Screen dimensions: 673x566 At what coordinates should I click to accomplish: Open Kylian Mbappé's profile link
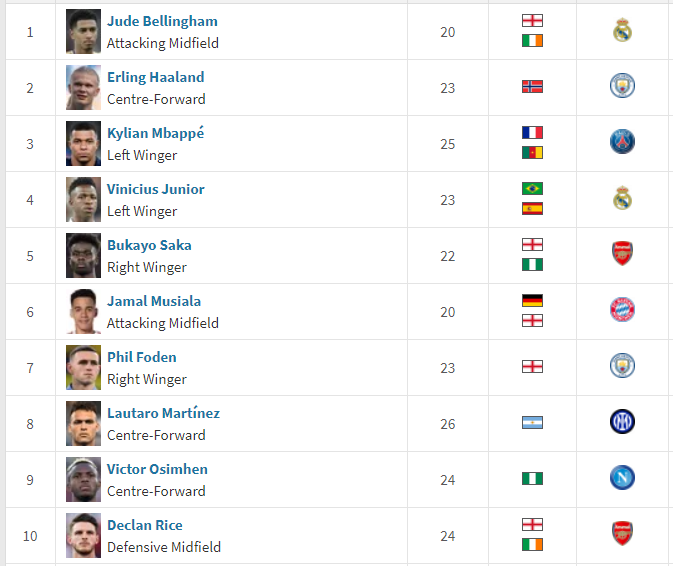pyautogui.click(x=155, y=133)
